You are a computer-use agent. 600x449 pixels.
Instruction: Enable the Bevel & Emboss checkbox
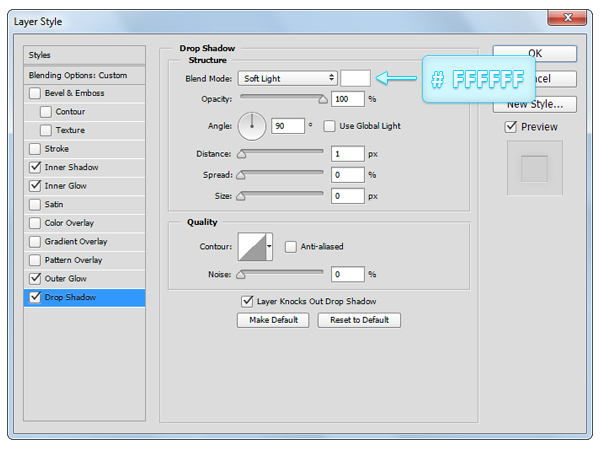coord(36,93)
